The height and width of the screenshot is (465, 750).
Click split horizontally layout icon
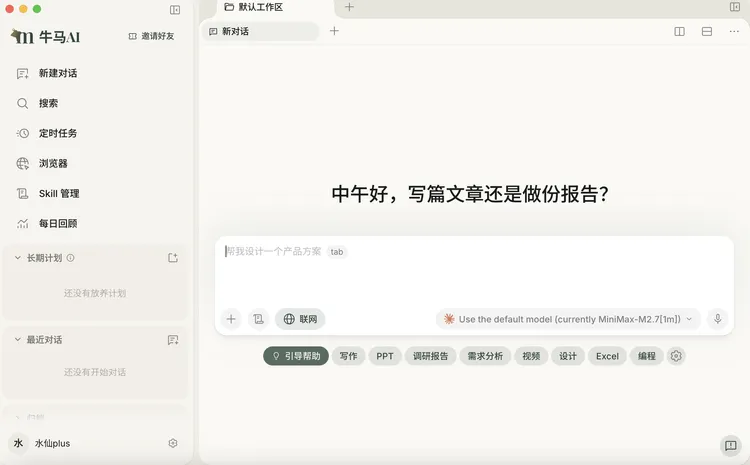point(707,32)
